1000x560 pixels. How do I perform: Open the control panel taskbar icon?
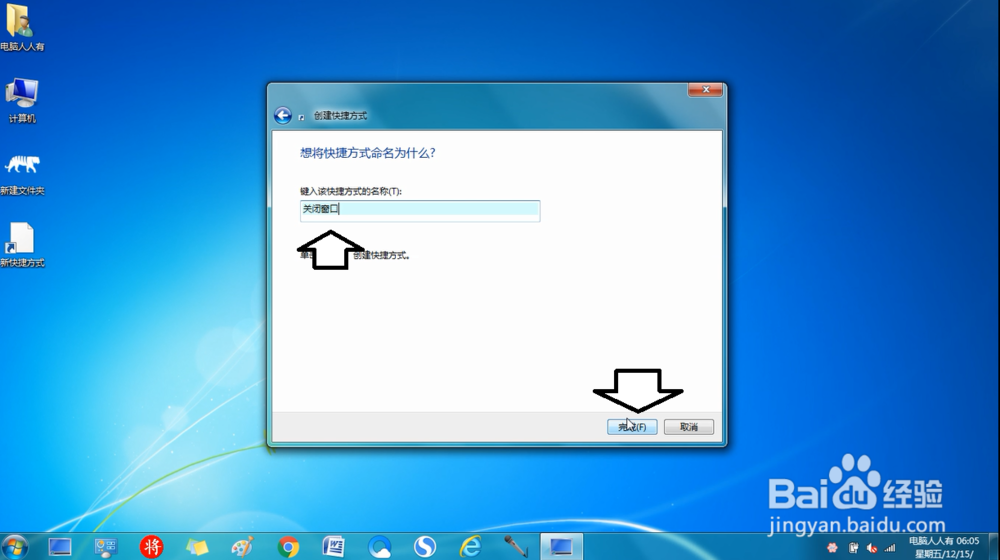click(105, 547)
